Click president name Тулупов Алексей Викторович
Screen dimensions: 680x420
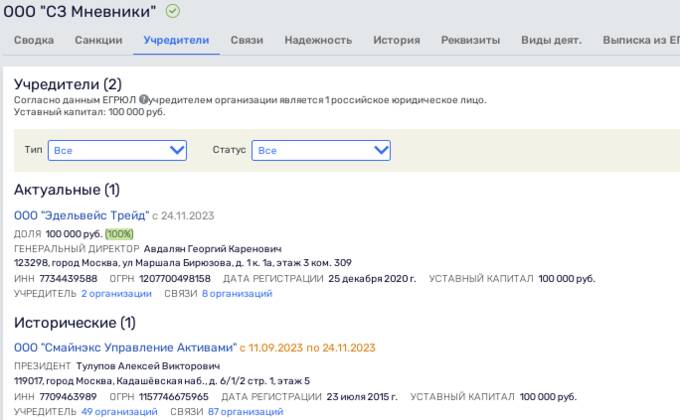tap(148, 366)
